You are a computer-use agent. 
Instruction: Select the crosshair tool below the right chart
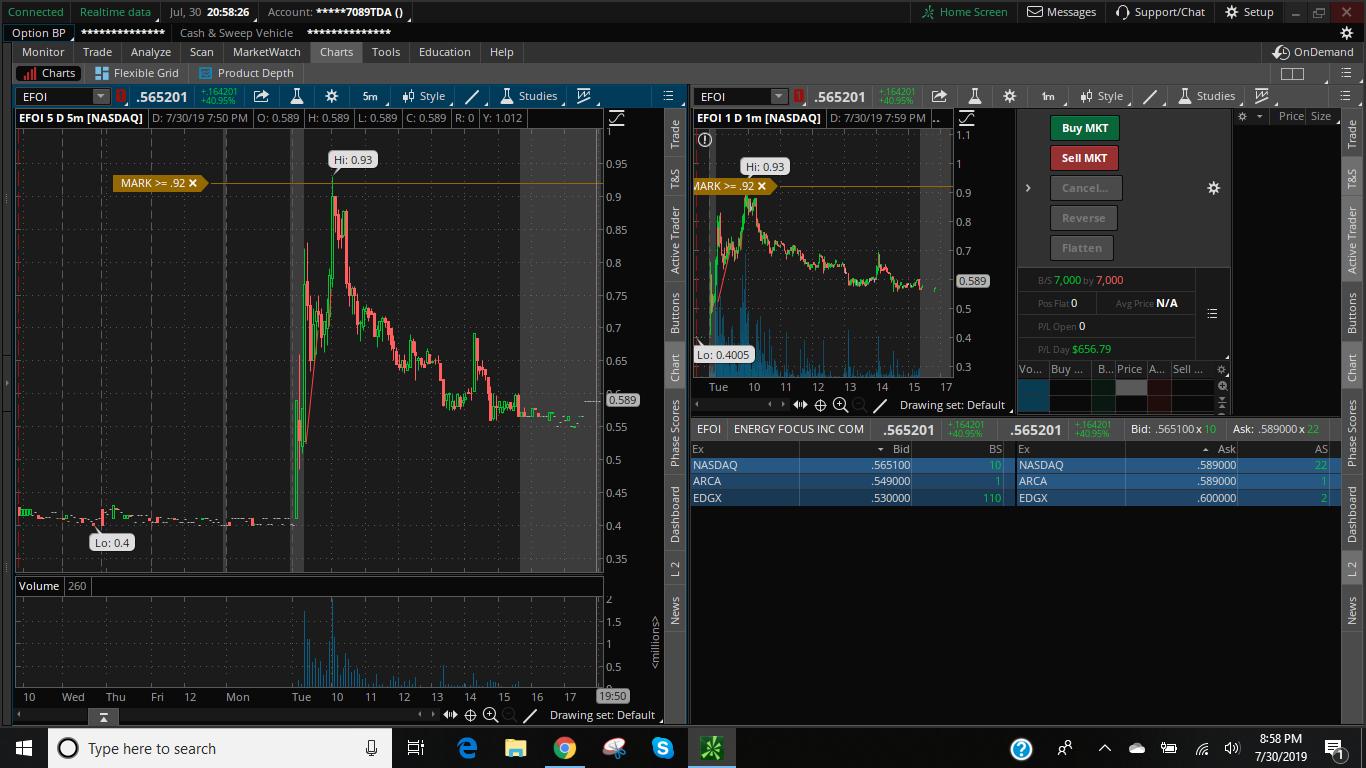point(820,405)
